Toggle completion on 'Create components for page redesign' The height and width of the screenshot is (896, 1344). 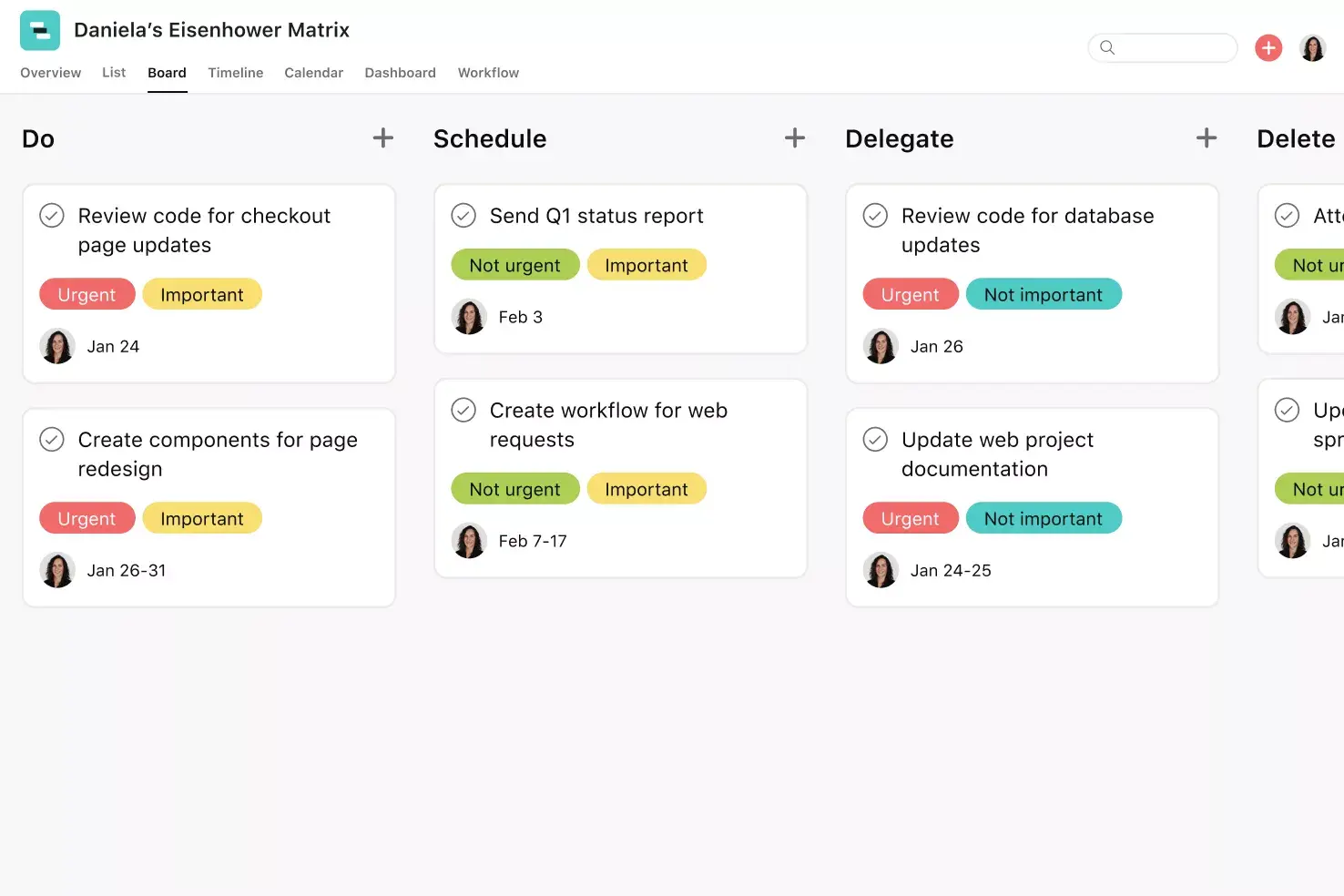tap(52, 439)
